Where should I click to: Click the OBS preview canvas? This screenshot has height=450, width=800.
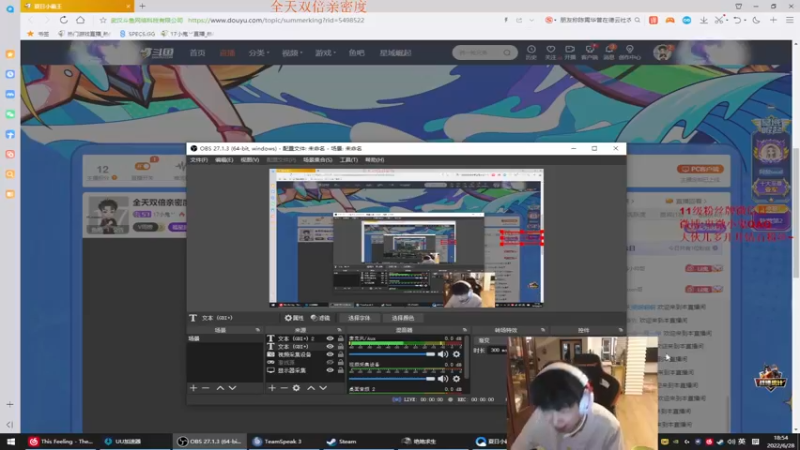(x=406, y=238)
